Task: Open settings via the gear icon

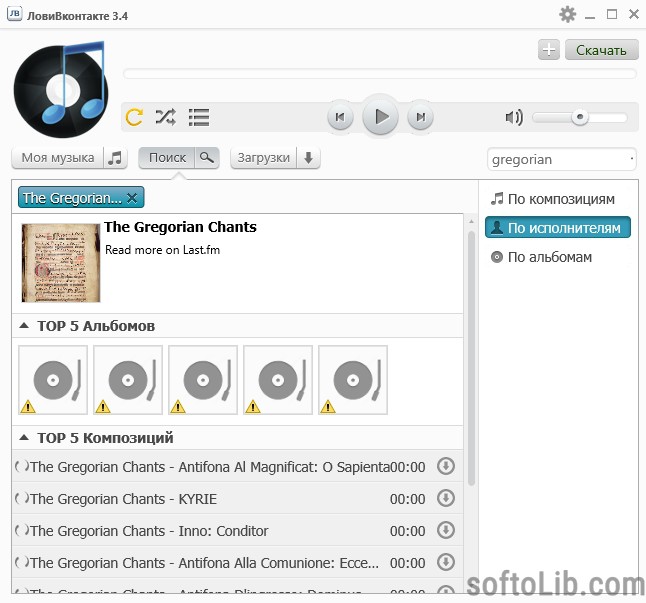Action: click(x=567, y=15)
